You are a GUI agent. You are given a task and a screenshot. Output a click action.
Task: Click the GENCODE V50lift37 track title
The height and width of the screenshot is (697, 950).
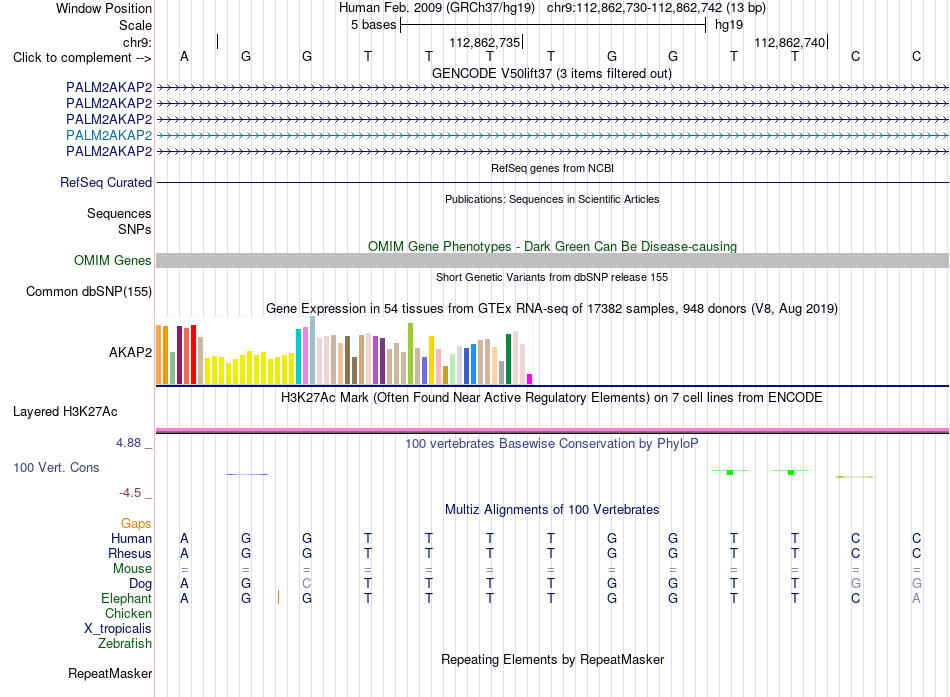tap(551, 73)
